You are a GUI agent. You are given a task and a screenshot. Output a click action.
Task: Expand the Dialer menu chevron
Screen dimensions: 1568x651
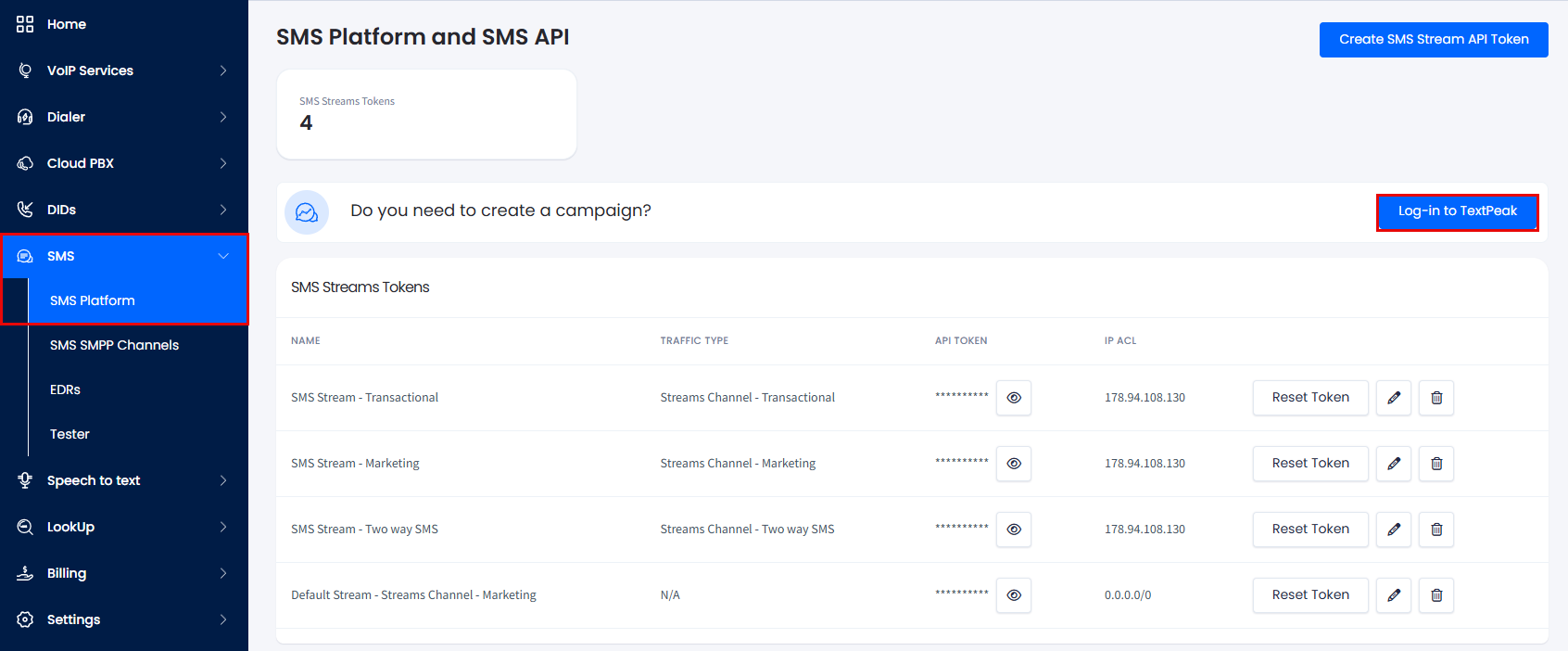[x=223, y=117]
